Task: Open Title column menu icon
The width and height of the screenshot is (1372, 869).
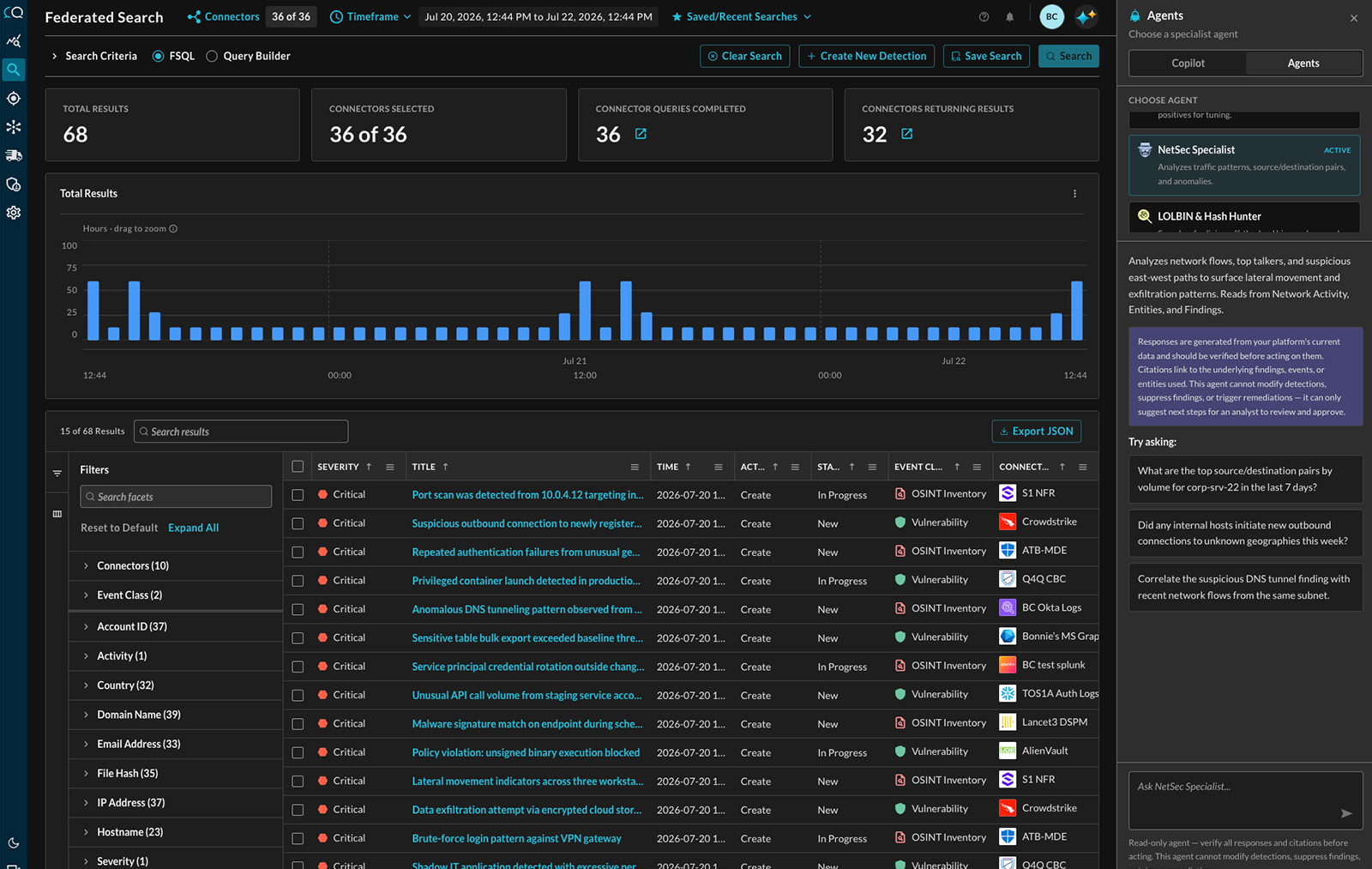Action: click(x=635, y=467)
